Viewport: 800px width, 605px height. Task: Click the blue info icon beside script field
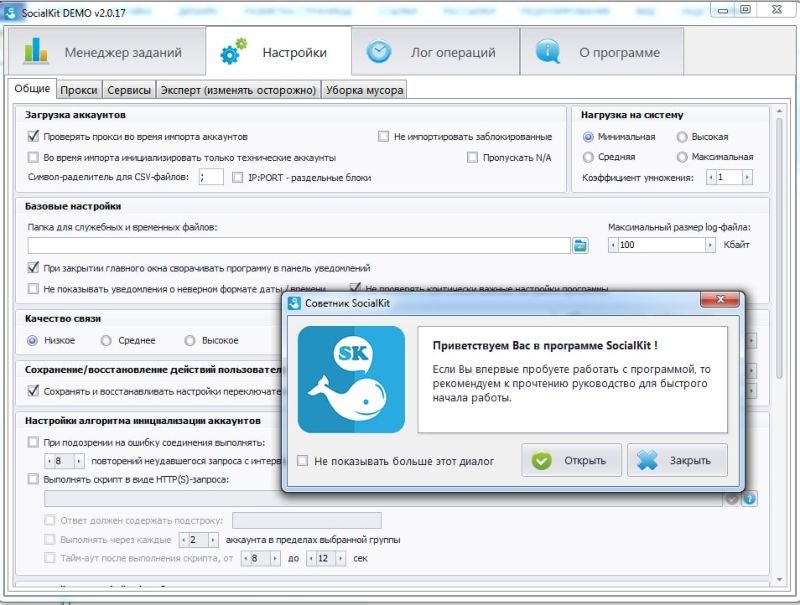coord(749,498)
